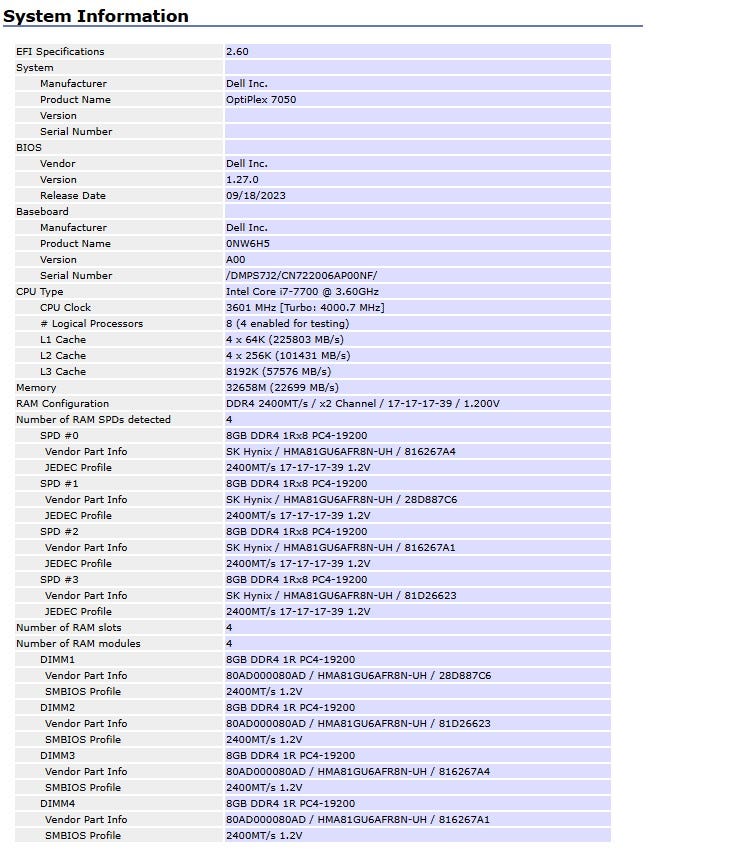Click the OptiPlex 7050 product name value

pos(261,100)
